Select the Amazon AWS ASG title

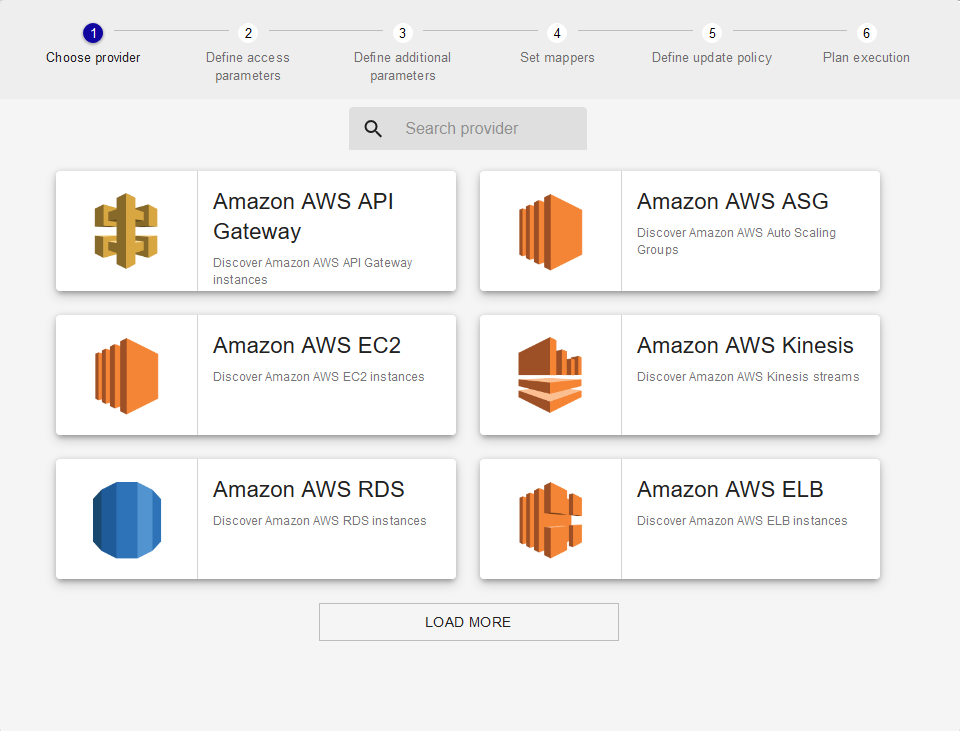tap(732, 201)
